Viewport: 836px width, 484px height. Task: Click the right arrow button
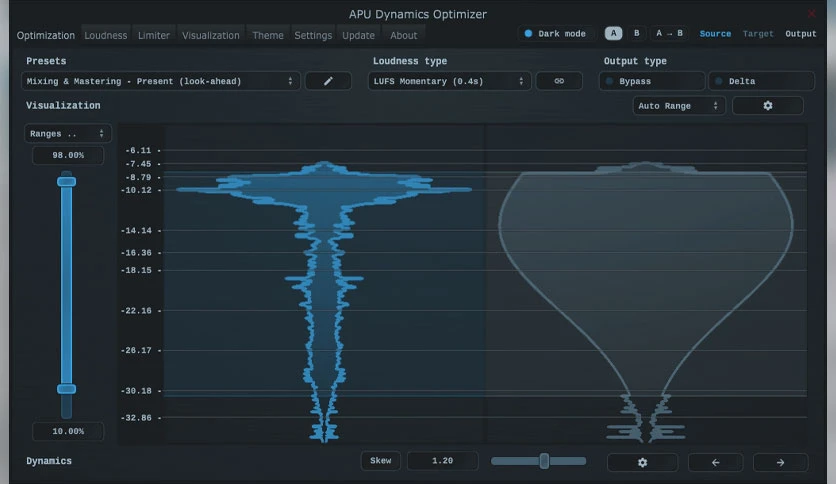[x=780, y=462]
